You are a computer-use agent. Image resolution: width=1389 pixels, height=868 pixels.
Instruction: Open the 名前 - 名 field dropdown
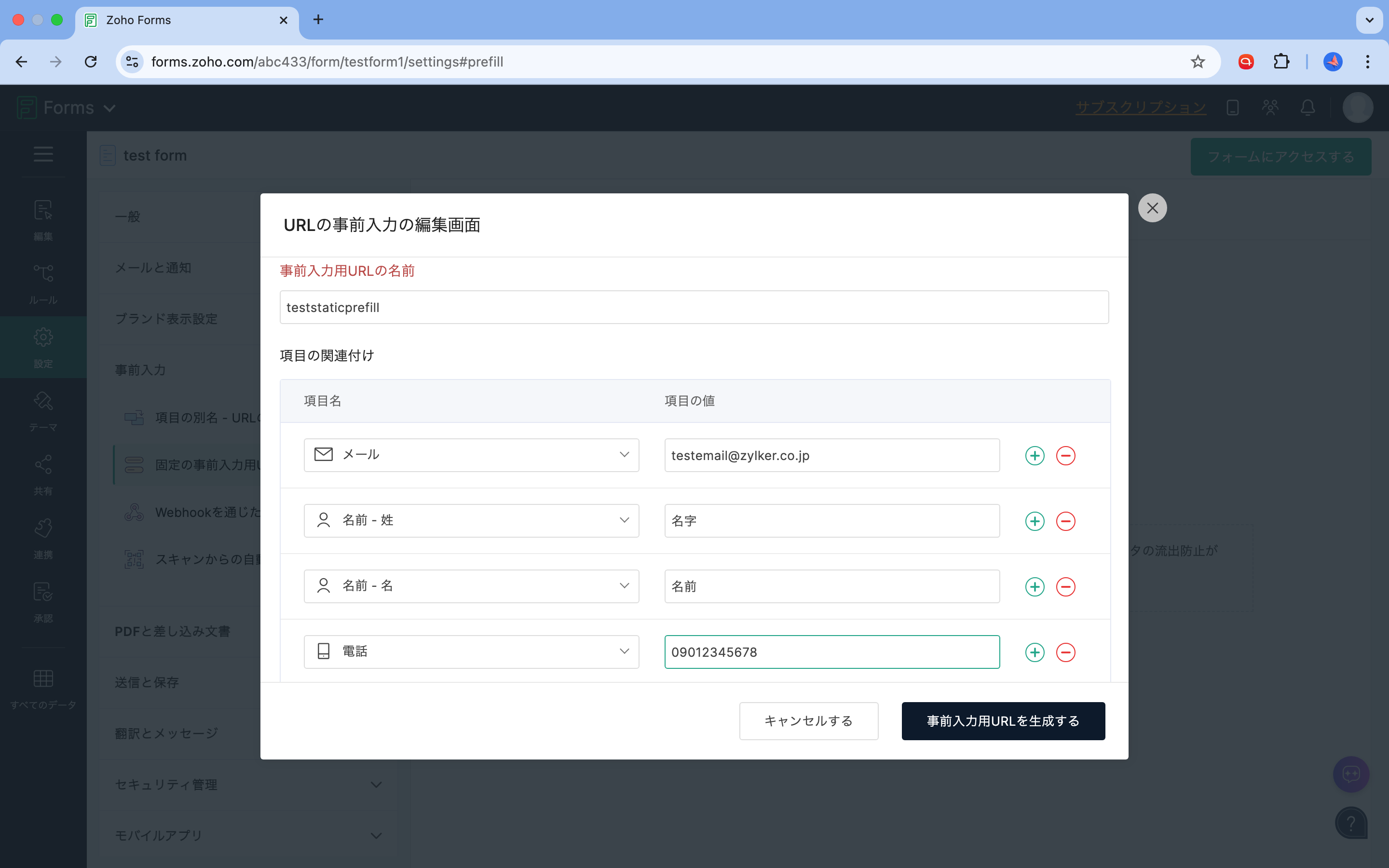tap(471, 585)
